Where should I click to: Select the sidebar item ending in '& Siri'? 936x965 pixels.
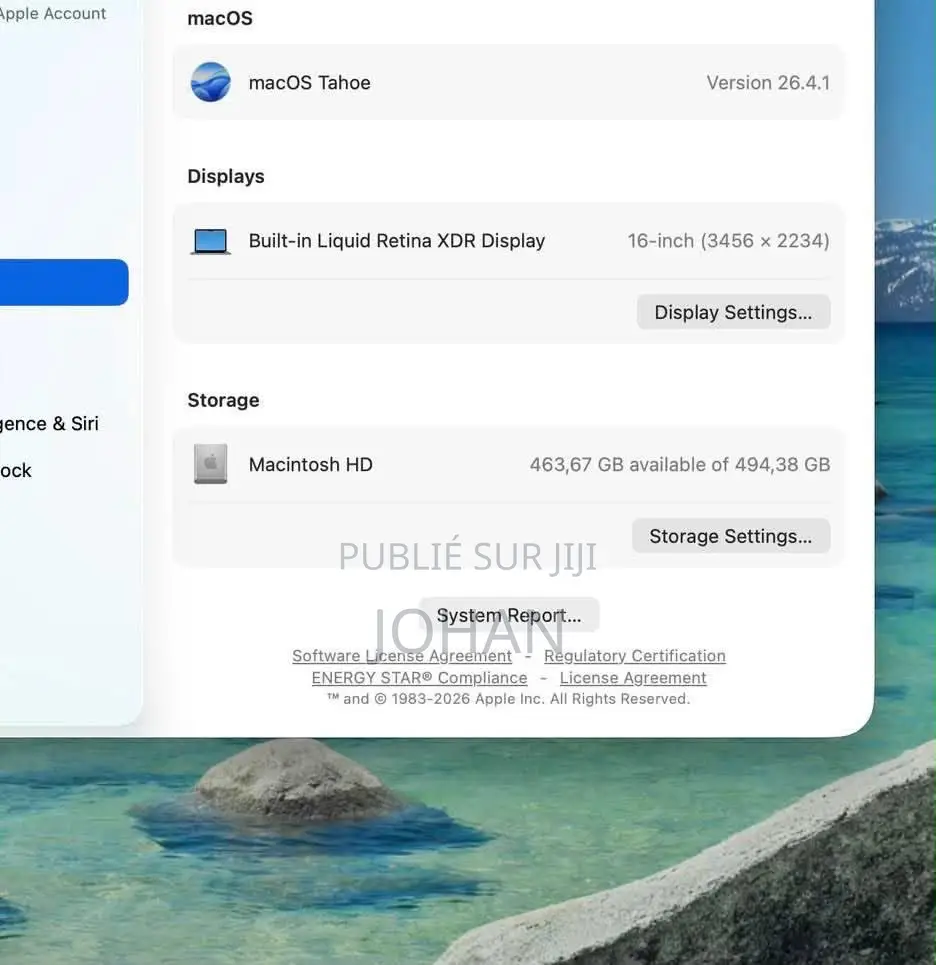49,423
